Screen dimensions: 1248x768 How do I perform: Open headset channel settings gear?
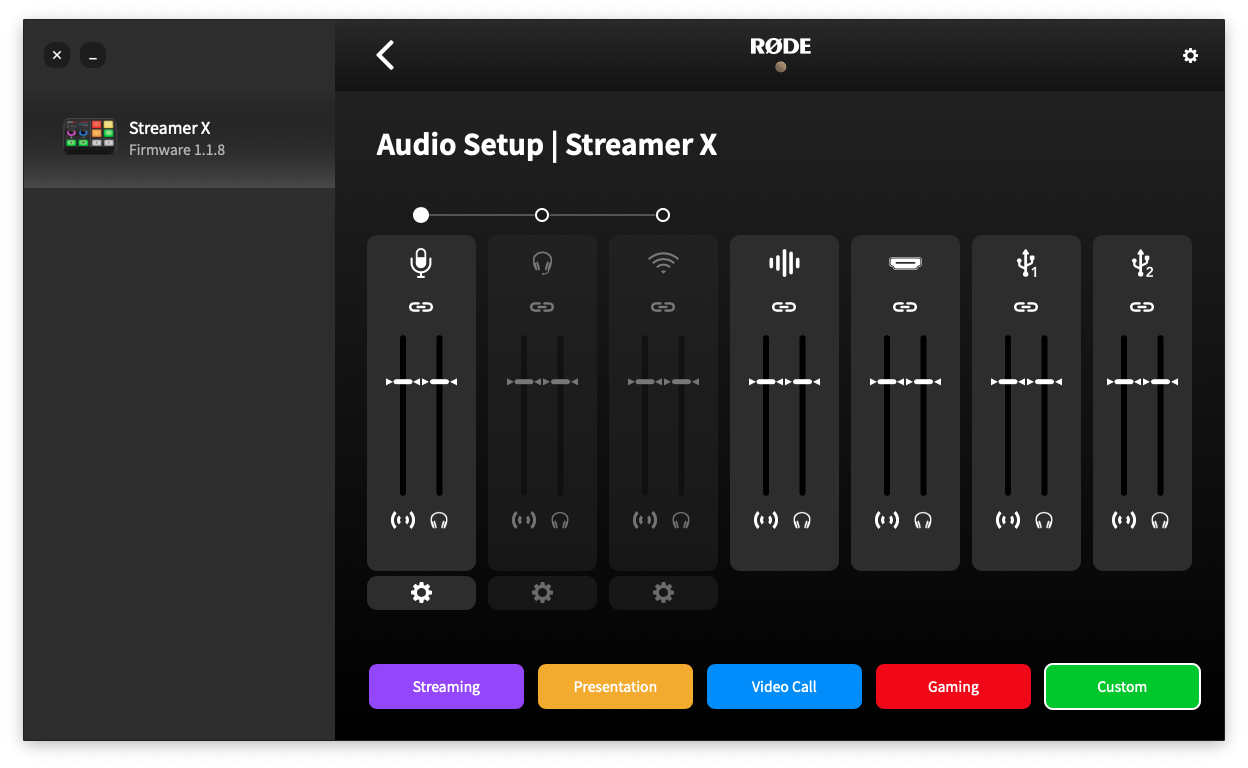pos(542,593)
